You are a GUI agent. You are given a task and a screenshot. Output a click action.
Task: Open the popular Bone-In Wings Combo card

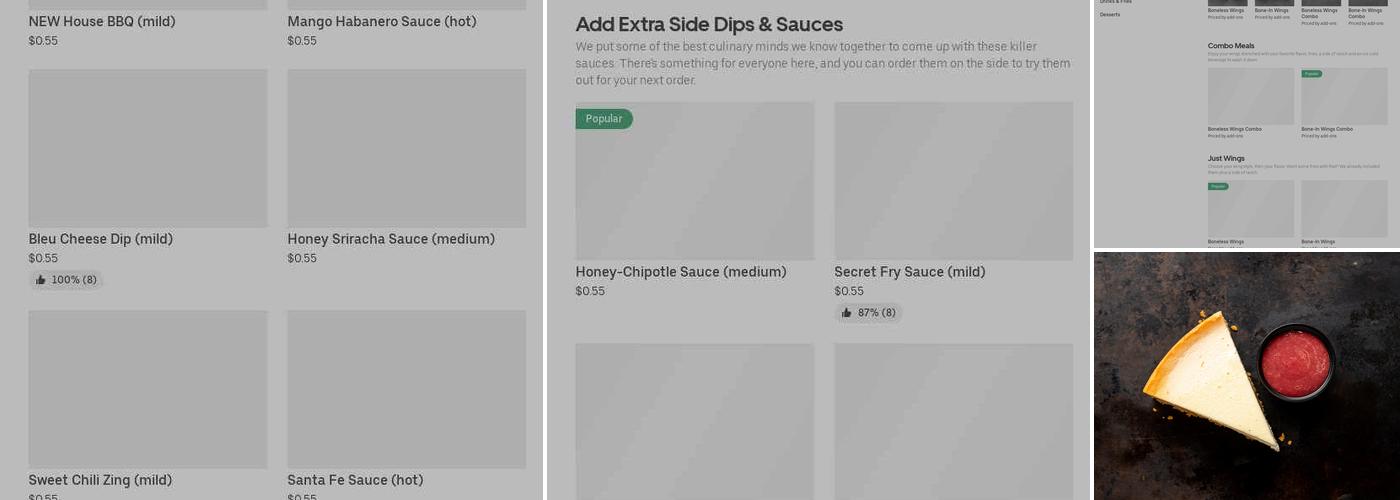[1344, 97]
